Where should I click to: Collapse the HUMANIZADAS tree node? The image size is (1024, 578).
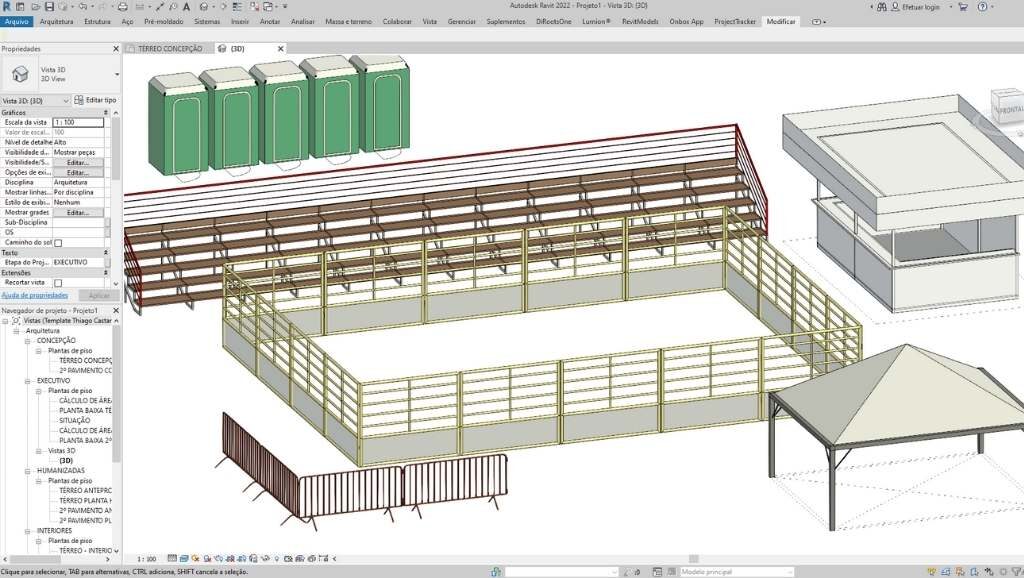(x=28, y=471)
